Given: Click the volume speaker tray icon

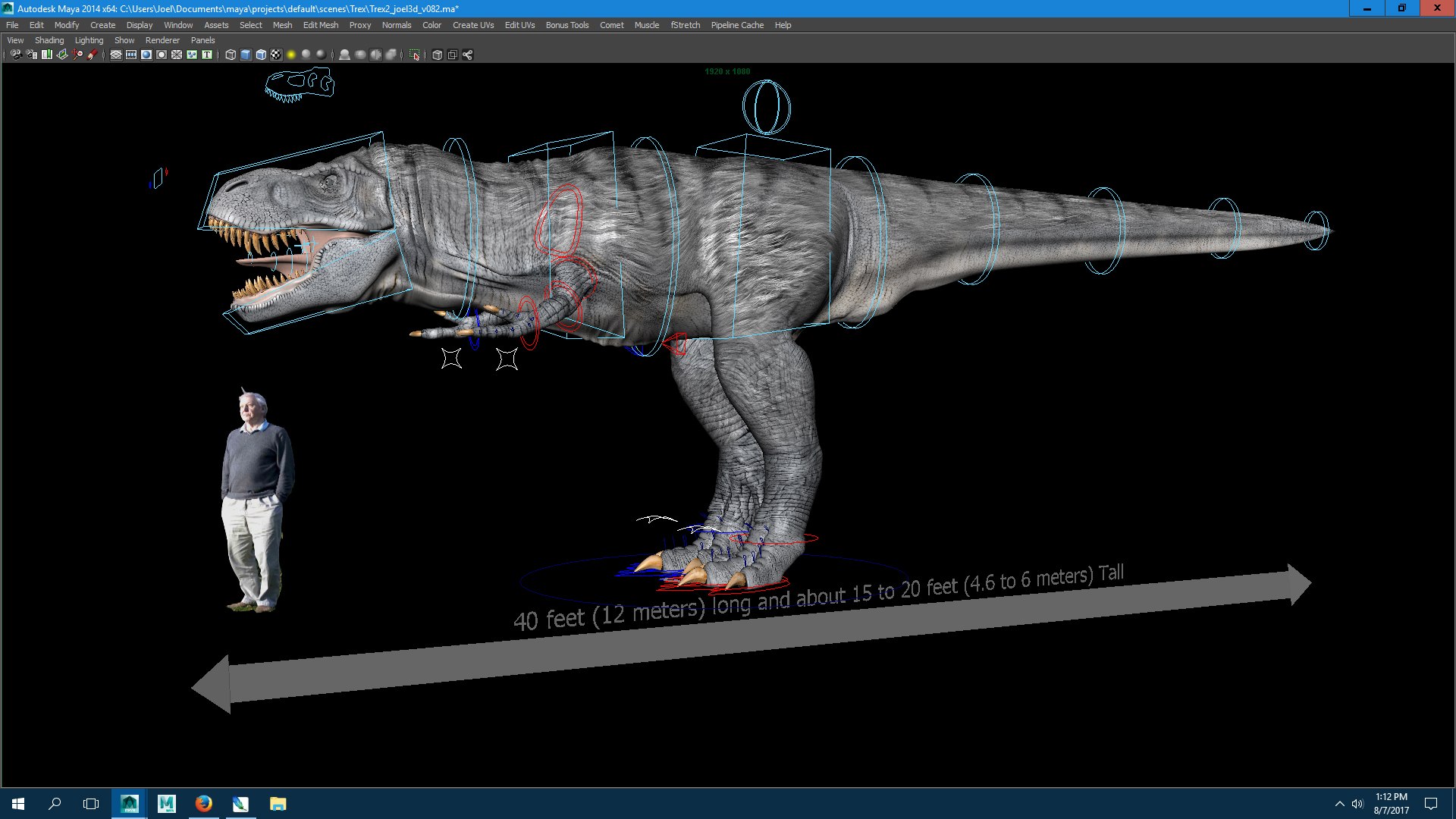Looking at the screenshot, I should tap(1357, 804).
